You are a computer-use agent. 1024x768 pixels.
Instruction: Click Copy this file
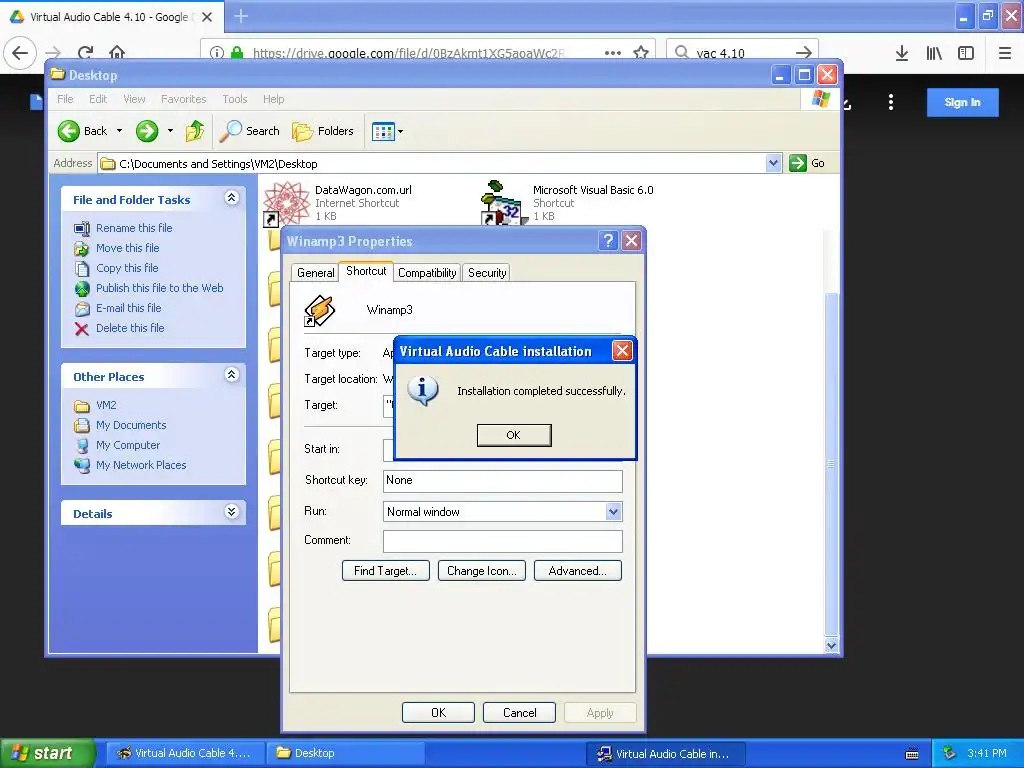127,268
